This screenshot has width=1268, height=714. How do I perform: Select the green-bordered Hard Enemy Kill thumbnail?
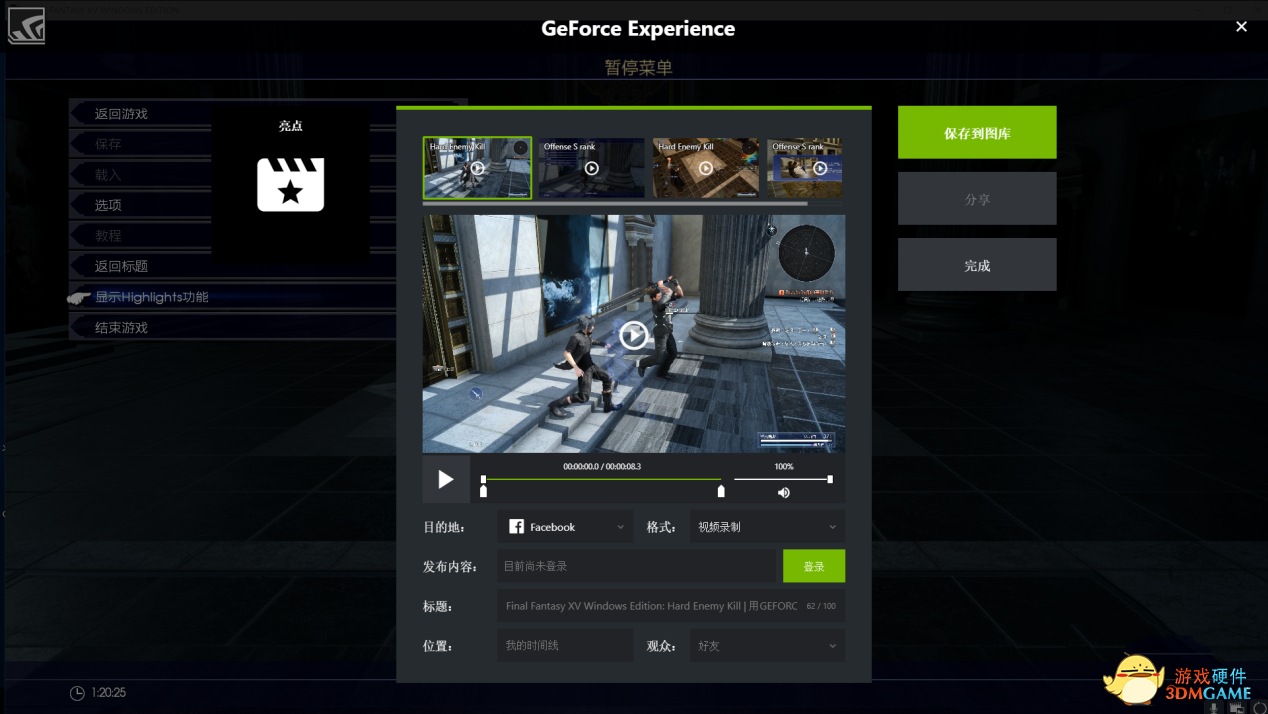click(x=477, y=168)
